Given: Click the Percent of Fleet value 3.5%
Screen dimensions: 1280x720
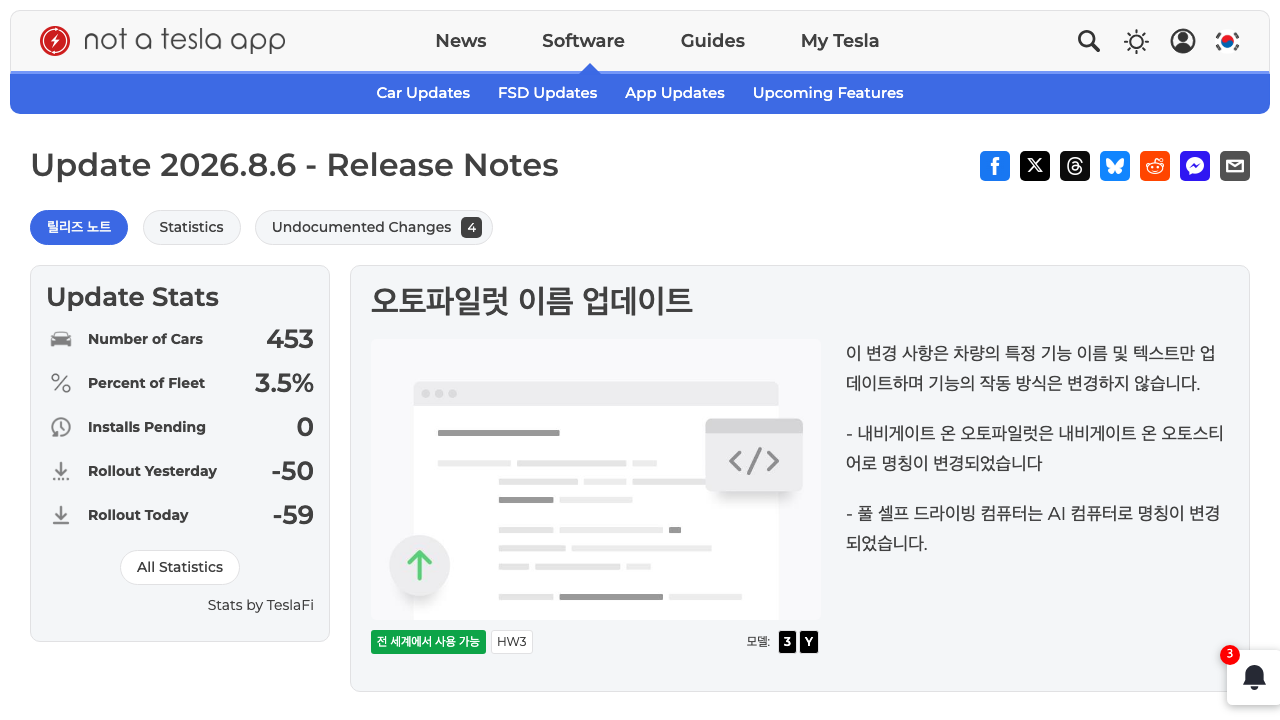Looking at the screenshot, I should tap(284, 383).
